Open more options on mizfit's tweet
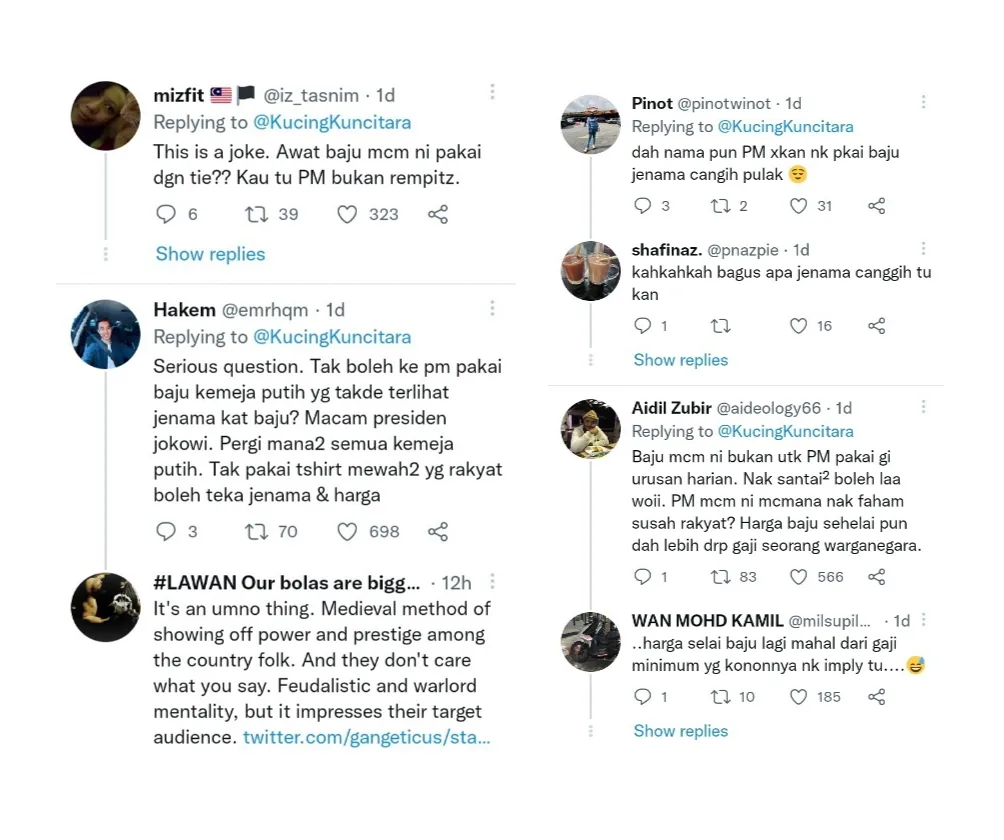 point(492,93)
